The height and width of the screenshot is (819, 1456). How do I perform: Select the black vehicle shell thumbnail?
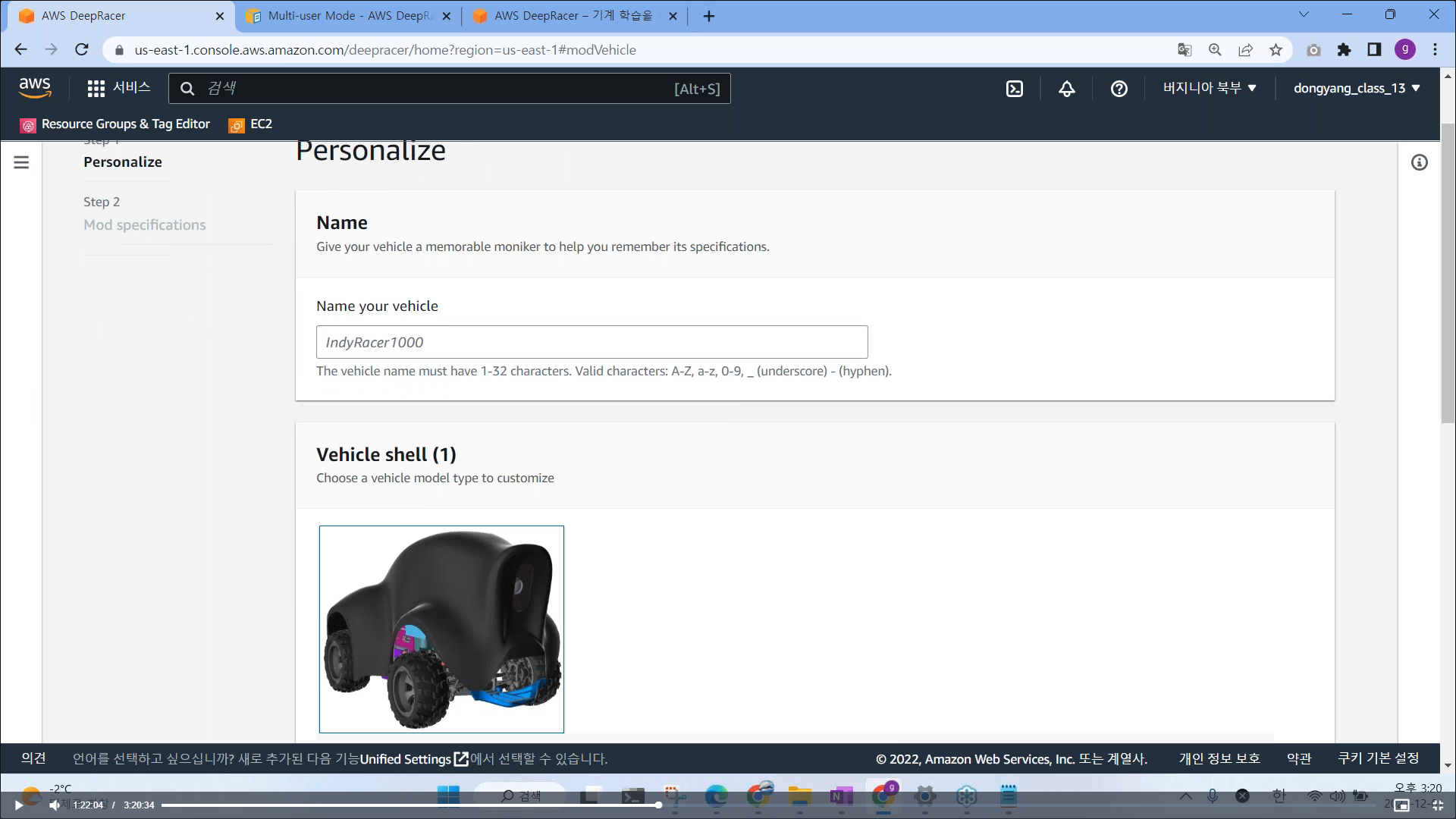pos(441,629)
